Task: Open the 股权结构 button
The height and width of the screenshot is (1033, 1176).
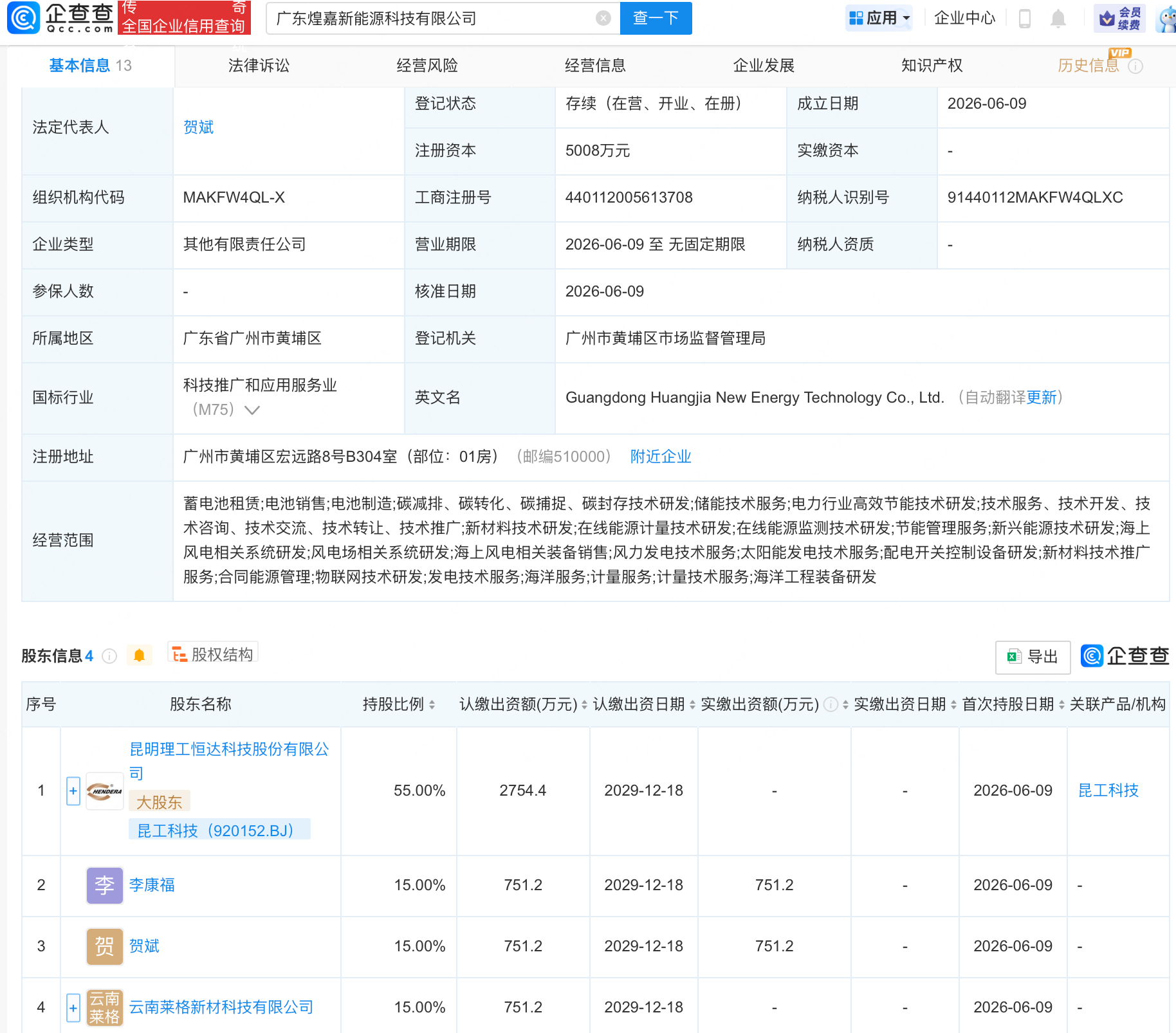Action: point(213,655)
